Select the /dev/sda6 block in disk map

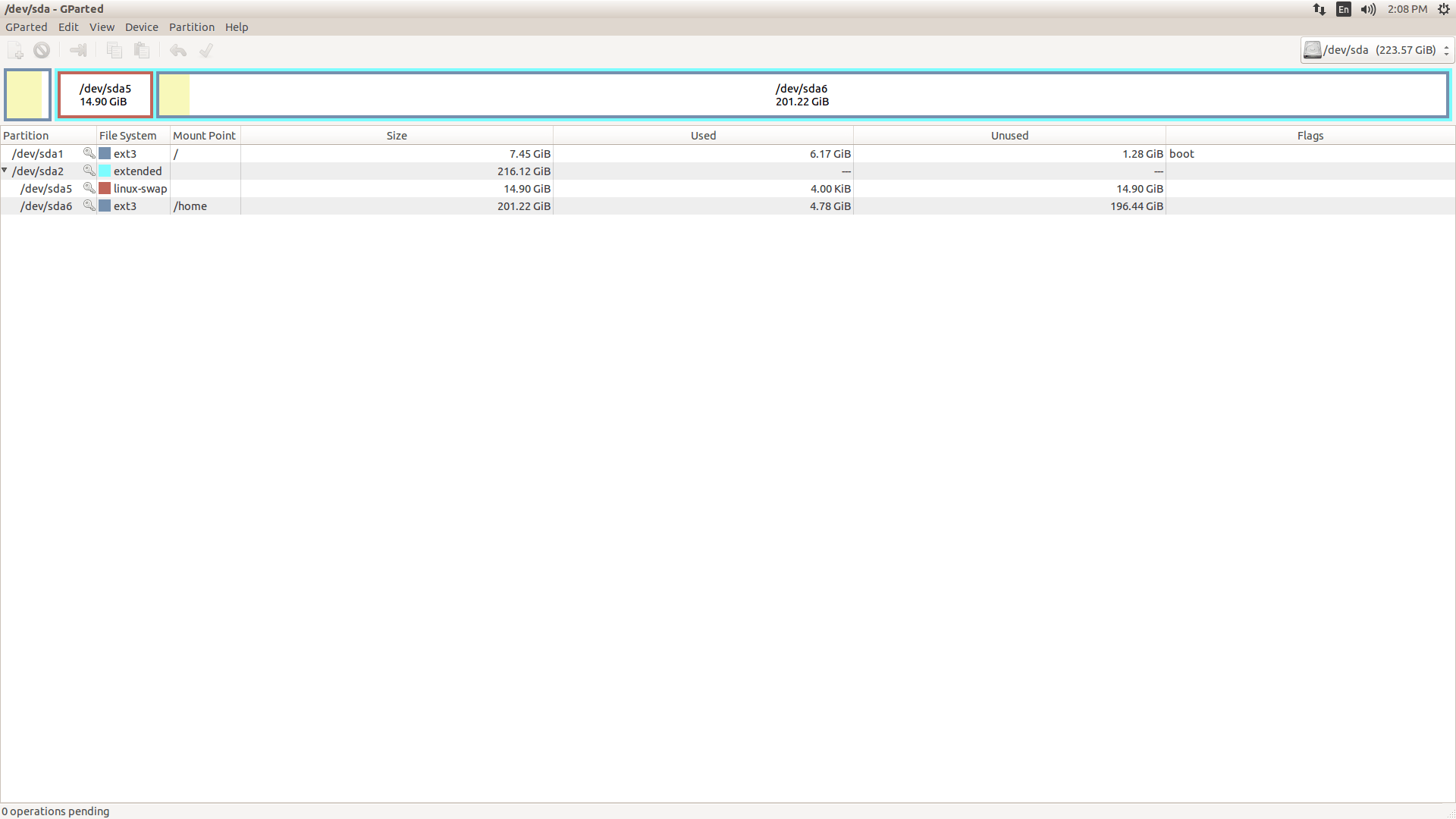click(x=802, y=95)
